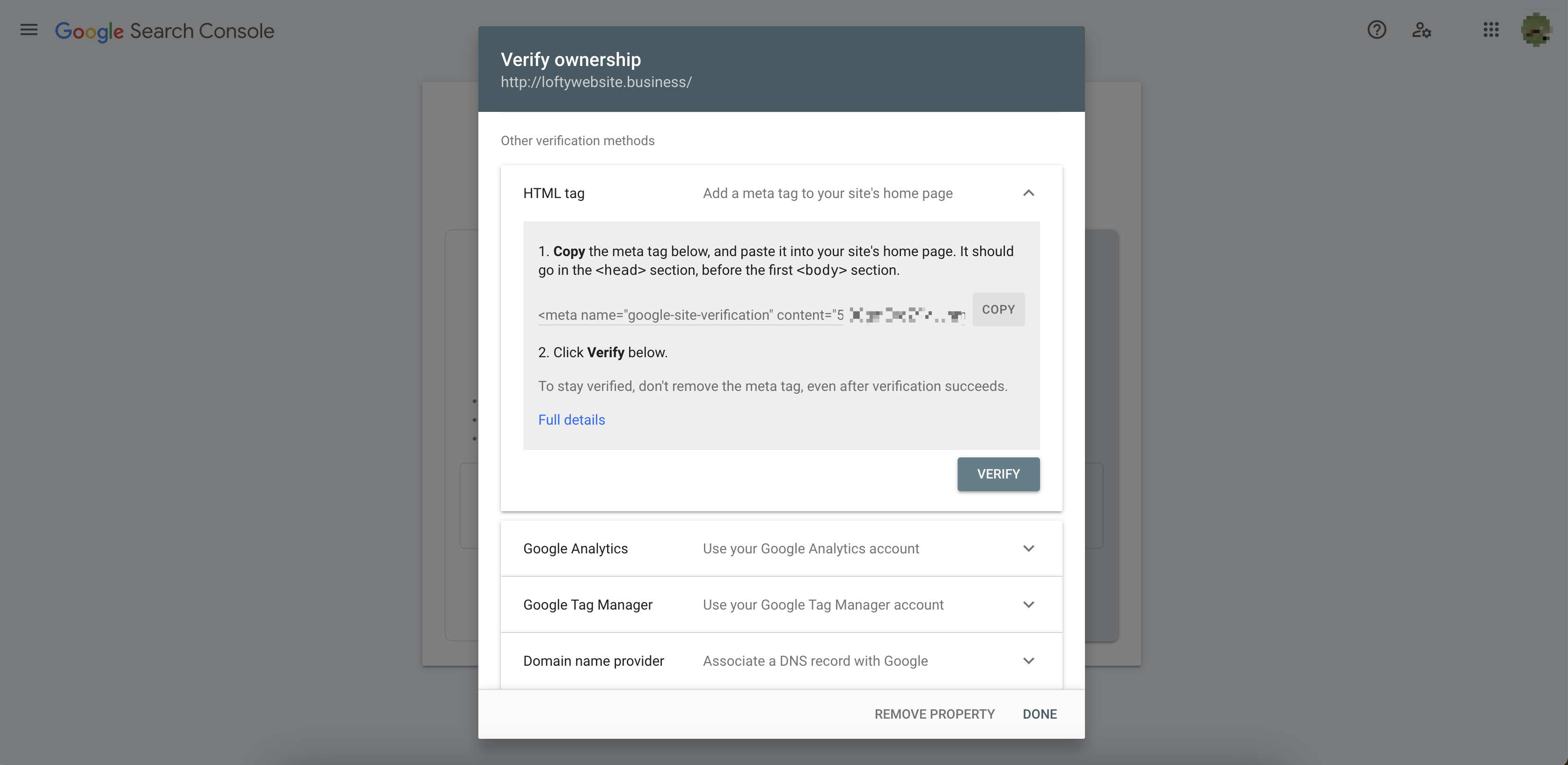Click the Help question mark icon

(x=1376, y=30)
